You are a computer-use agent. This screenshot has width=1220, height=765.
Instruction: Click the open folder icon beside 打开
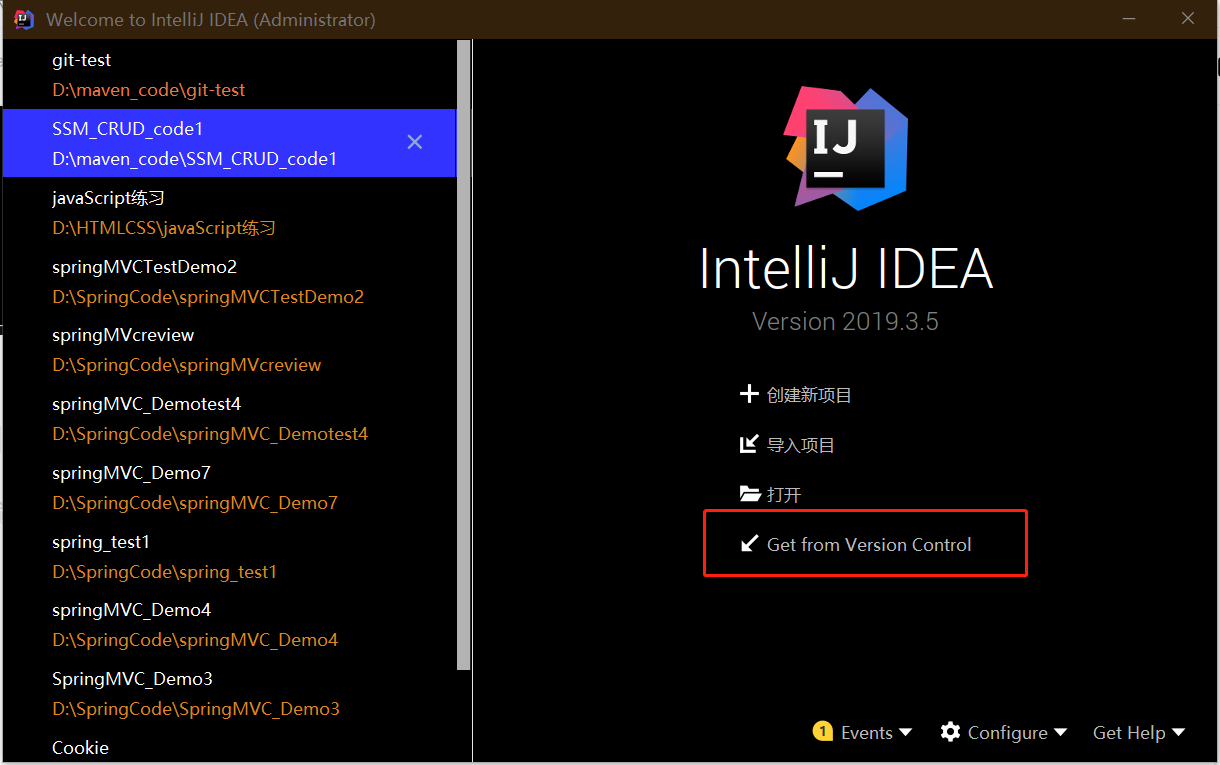pos(750,493)
